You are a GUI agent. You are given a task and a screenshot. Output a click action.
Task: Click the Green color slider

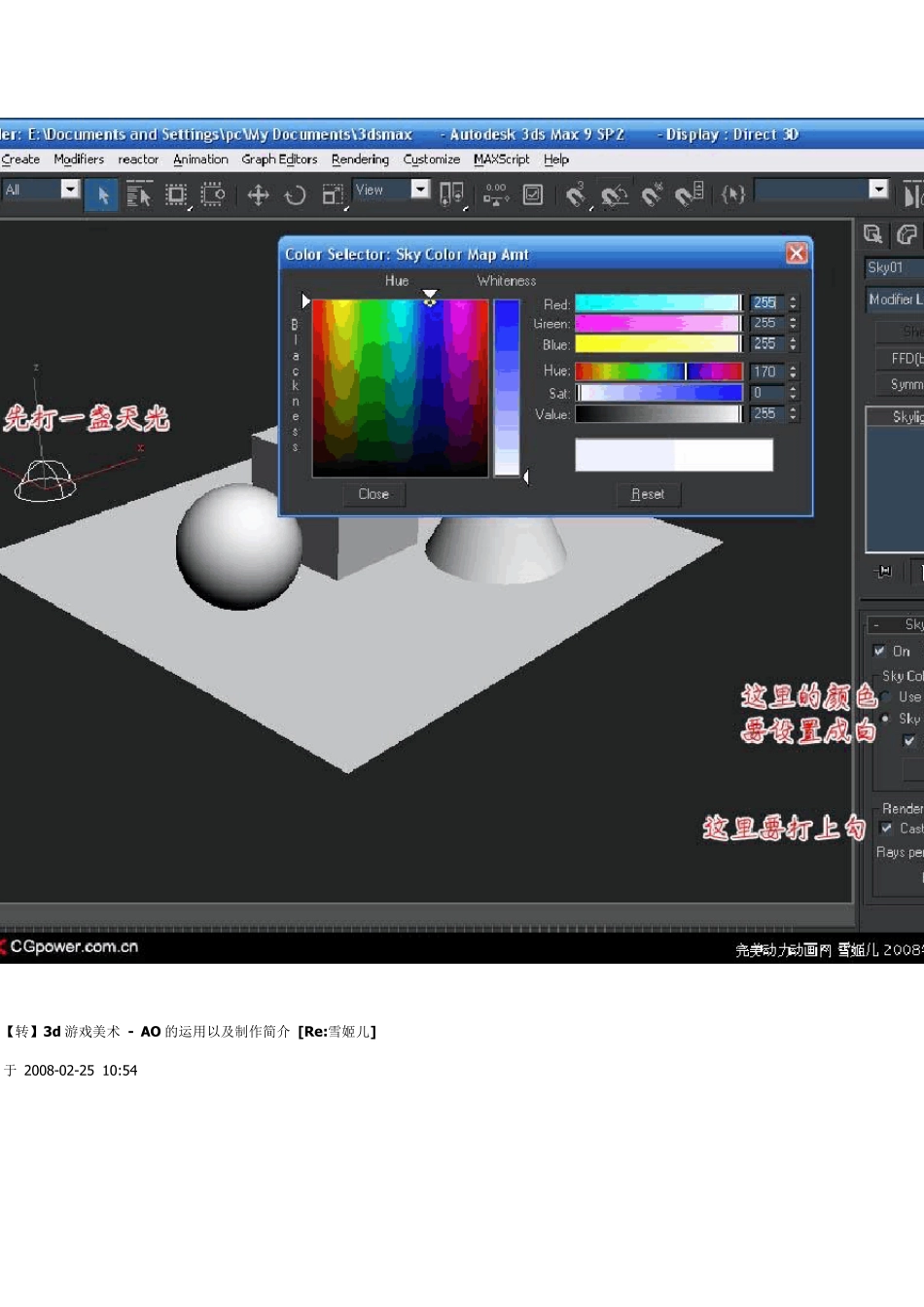coord(658,323)
